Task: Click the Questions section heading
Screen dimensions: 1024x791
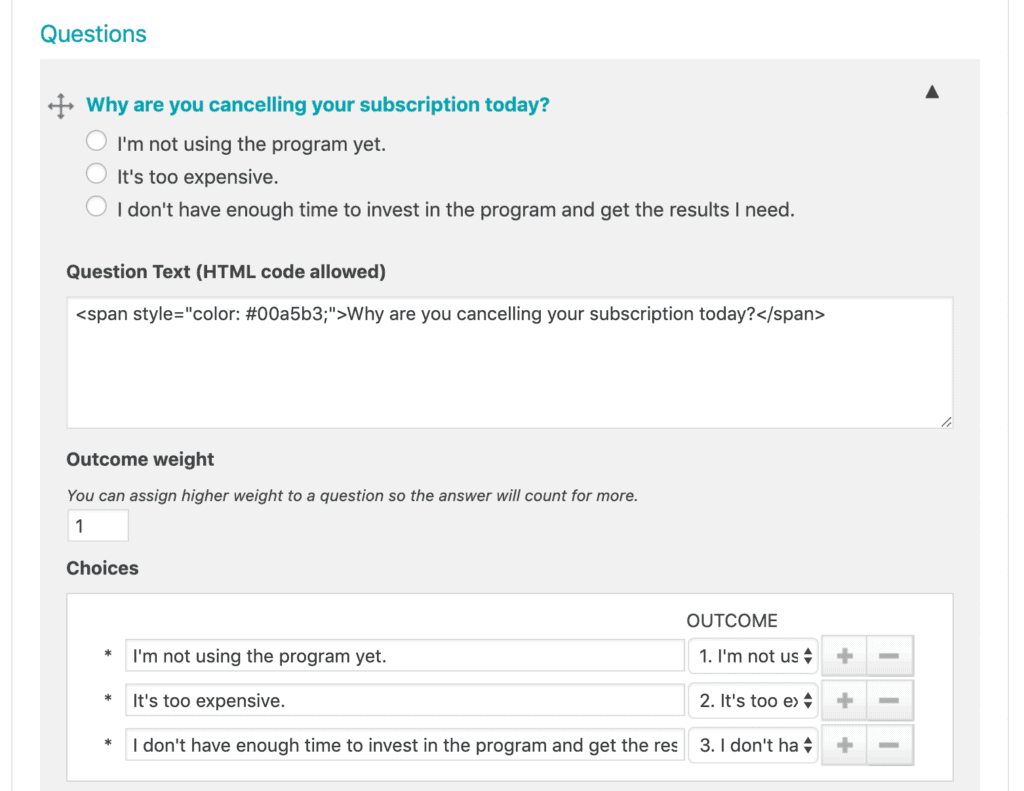Action: (x=93, y=33)
